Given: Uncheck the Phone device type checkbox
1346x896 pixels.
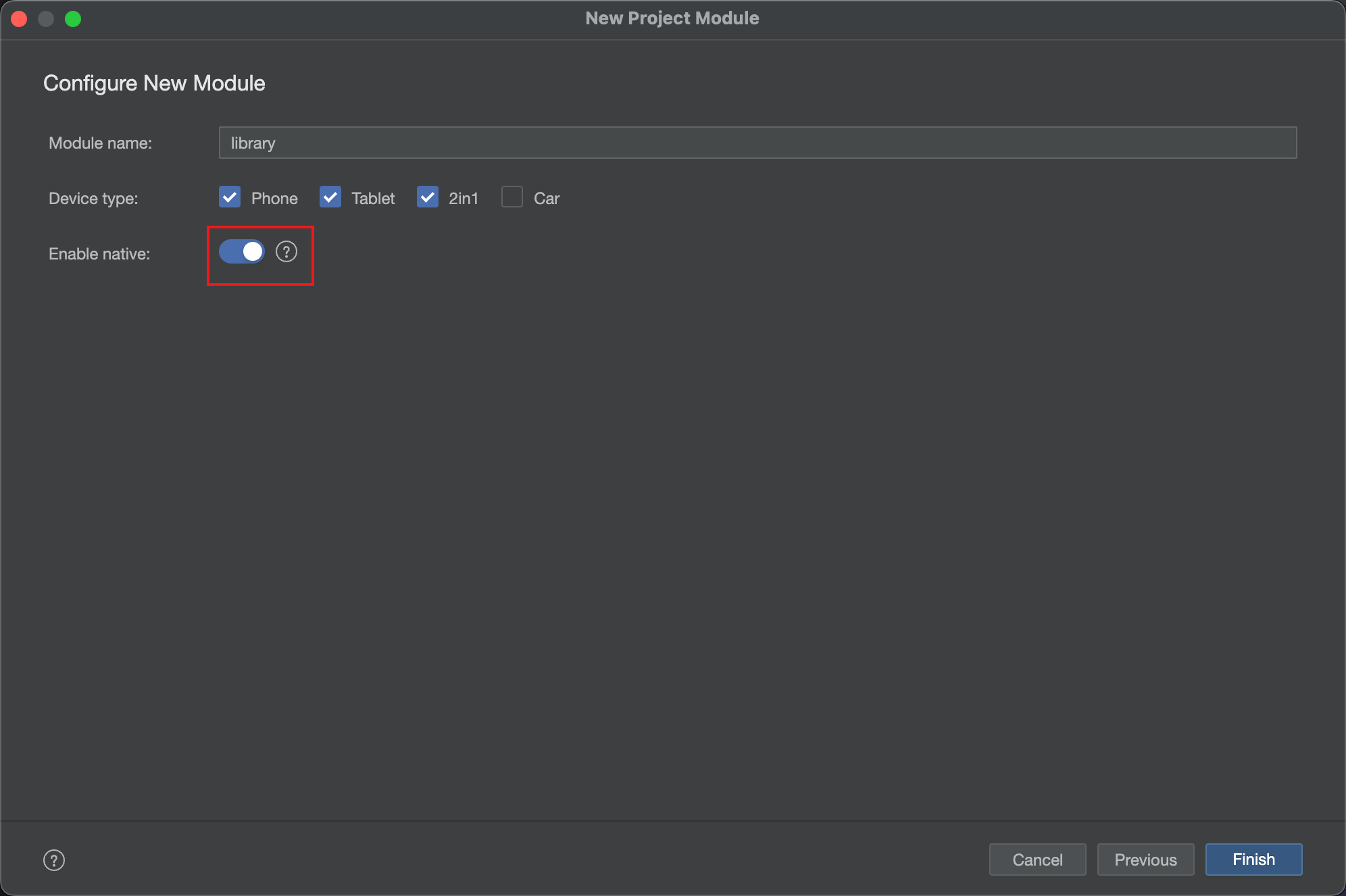Looking at the screenshot, I should [x=230, y=197].
